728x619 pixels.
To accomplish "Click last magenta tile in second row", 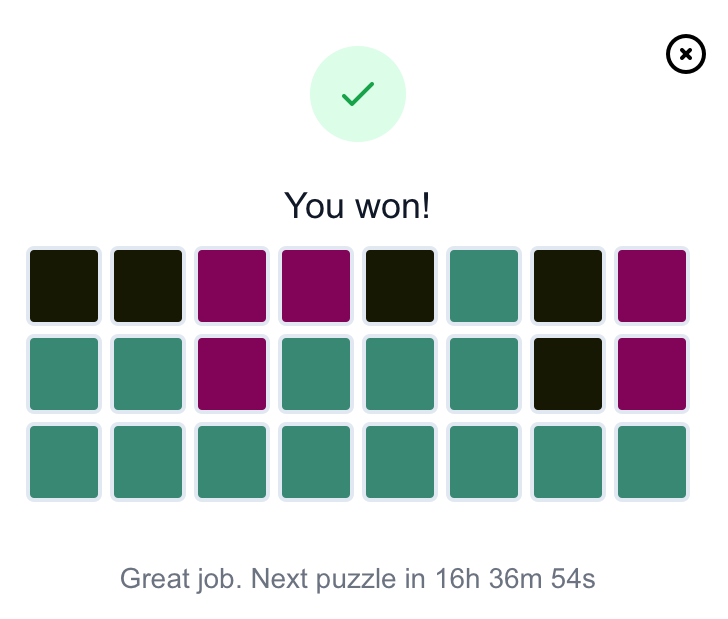I will coord(652,374).
